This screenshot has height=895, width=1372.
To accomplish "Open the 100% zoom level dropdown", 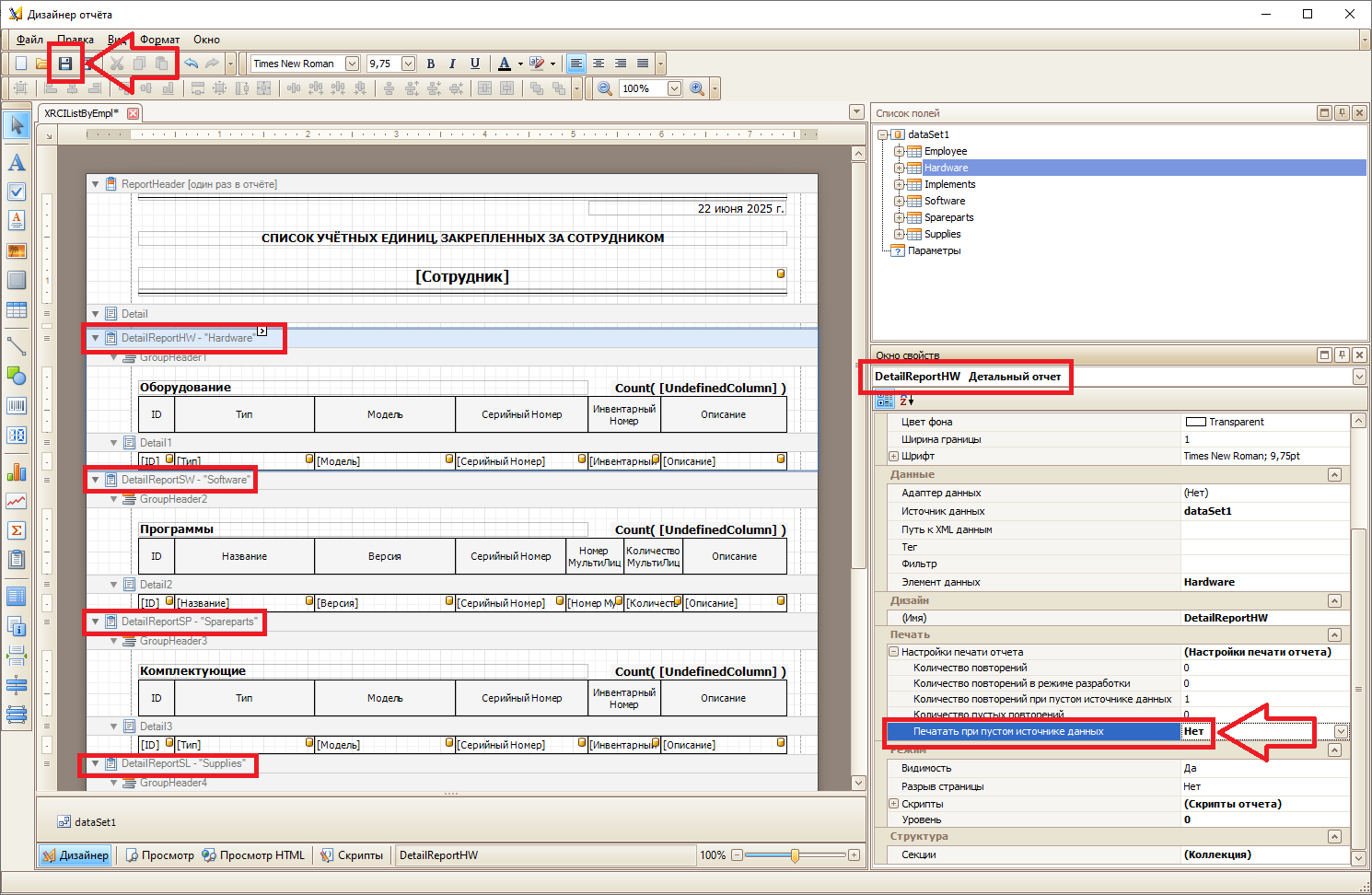I will coord(674,88).
